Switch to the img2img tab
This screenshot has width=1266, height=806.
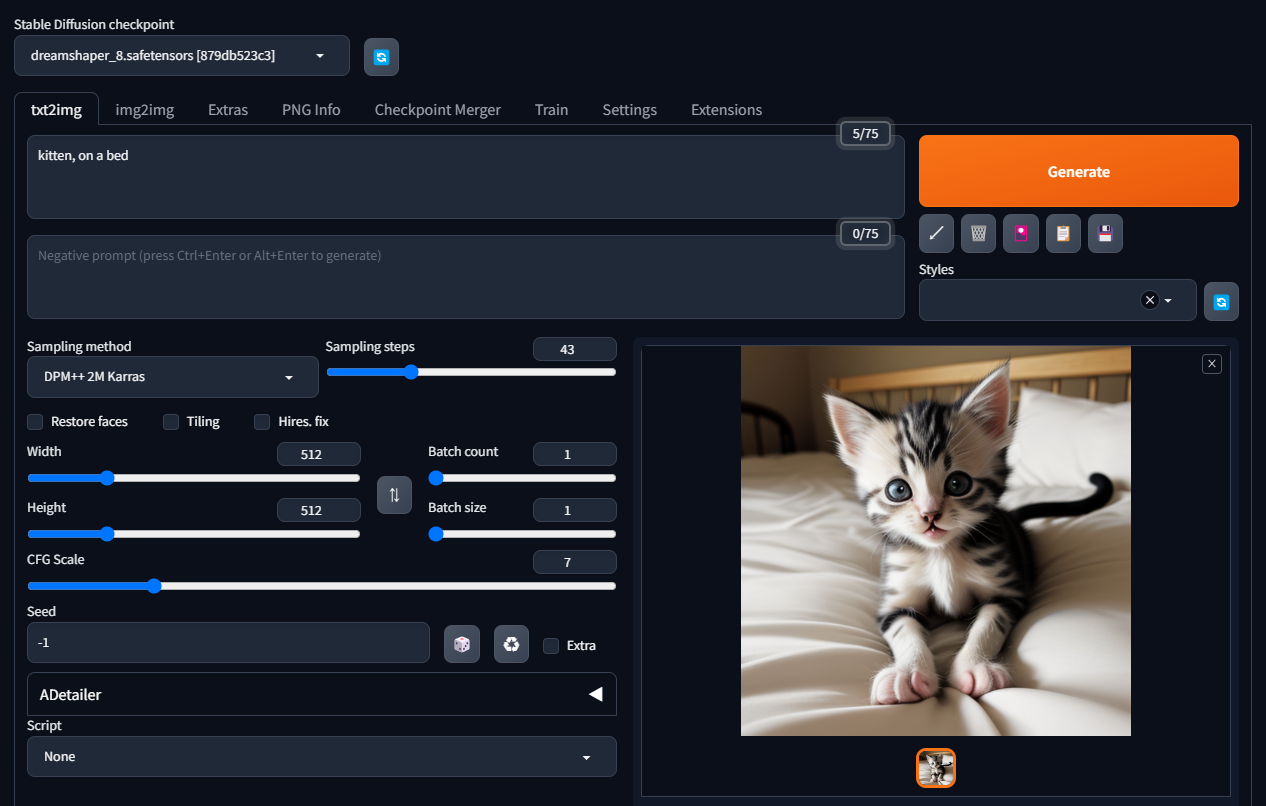point(144,109)
